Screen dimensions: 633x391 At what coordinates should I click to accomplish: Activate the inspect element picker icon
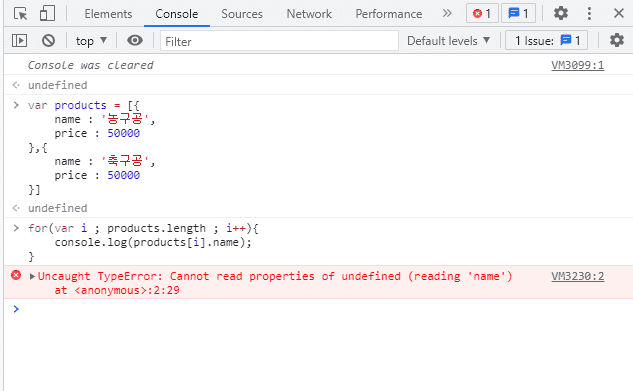(20, 14)
